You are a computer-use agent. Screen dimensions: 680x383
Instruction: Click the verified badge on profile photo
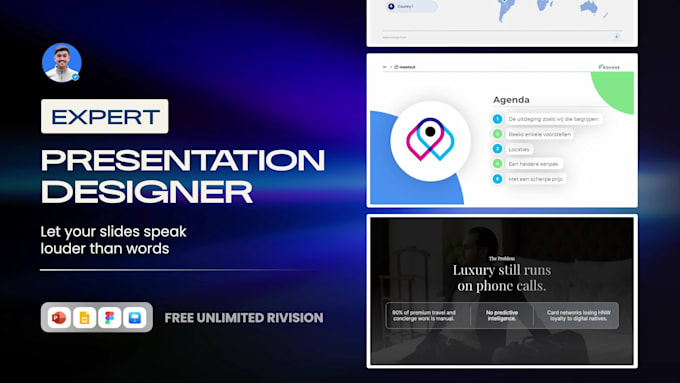pos(75,77)
